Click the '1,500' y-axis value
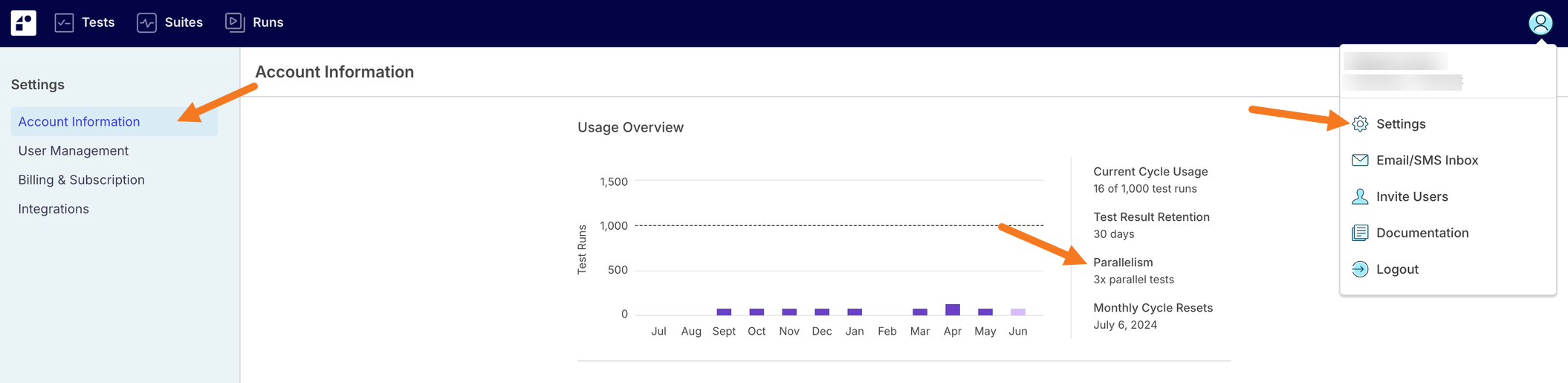 click(x=614, y=182)
